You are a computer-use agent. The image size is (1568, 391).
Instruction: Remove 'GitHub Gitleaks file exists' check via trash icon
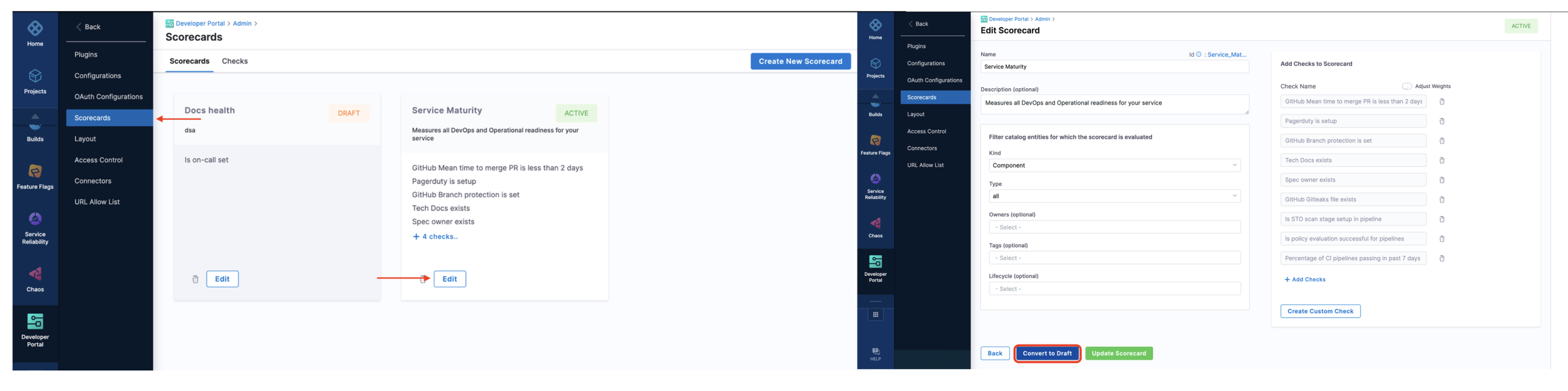tap(1441, 200)
